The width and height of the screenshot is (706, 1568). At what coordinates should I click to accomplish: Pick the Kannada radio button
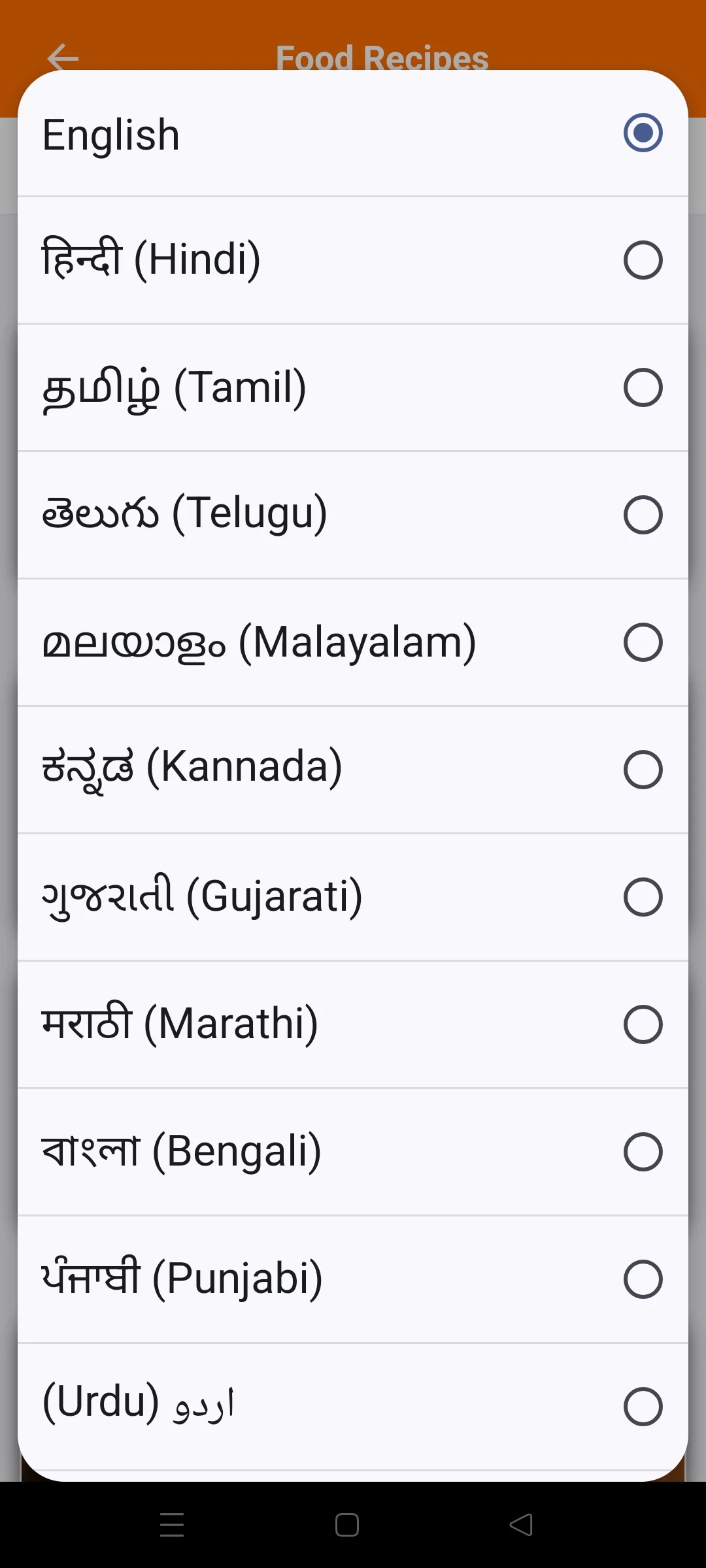point(643,770)
